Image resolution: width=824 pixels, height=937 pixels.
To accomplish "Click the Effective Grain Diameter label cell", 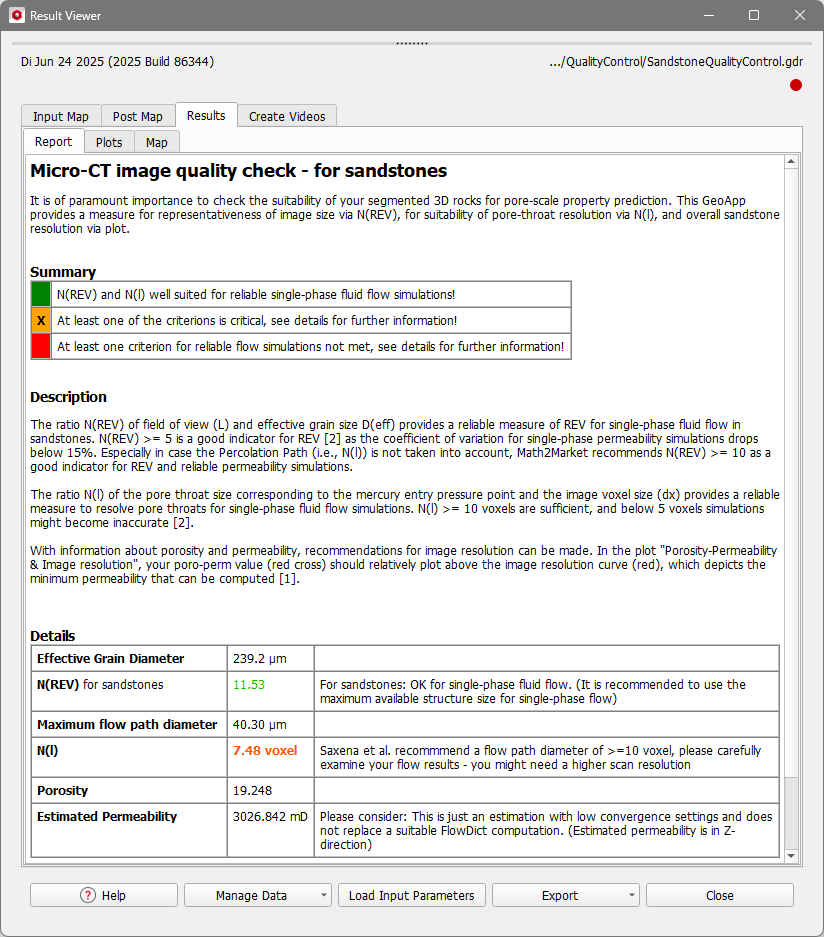I will pos(129,659).
